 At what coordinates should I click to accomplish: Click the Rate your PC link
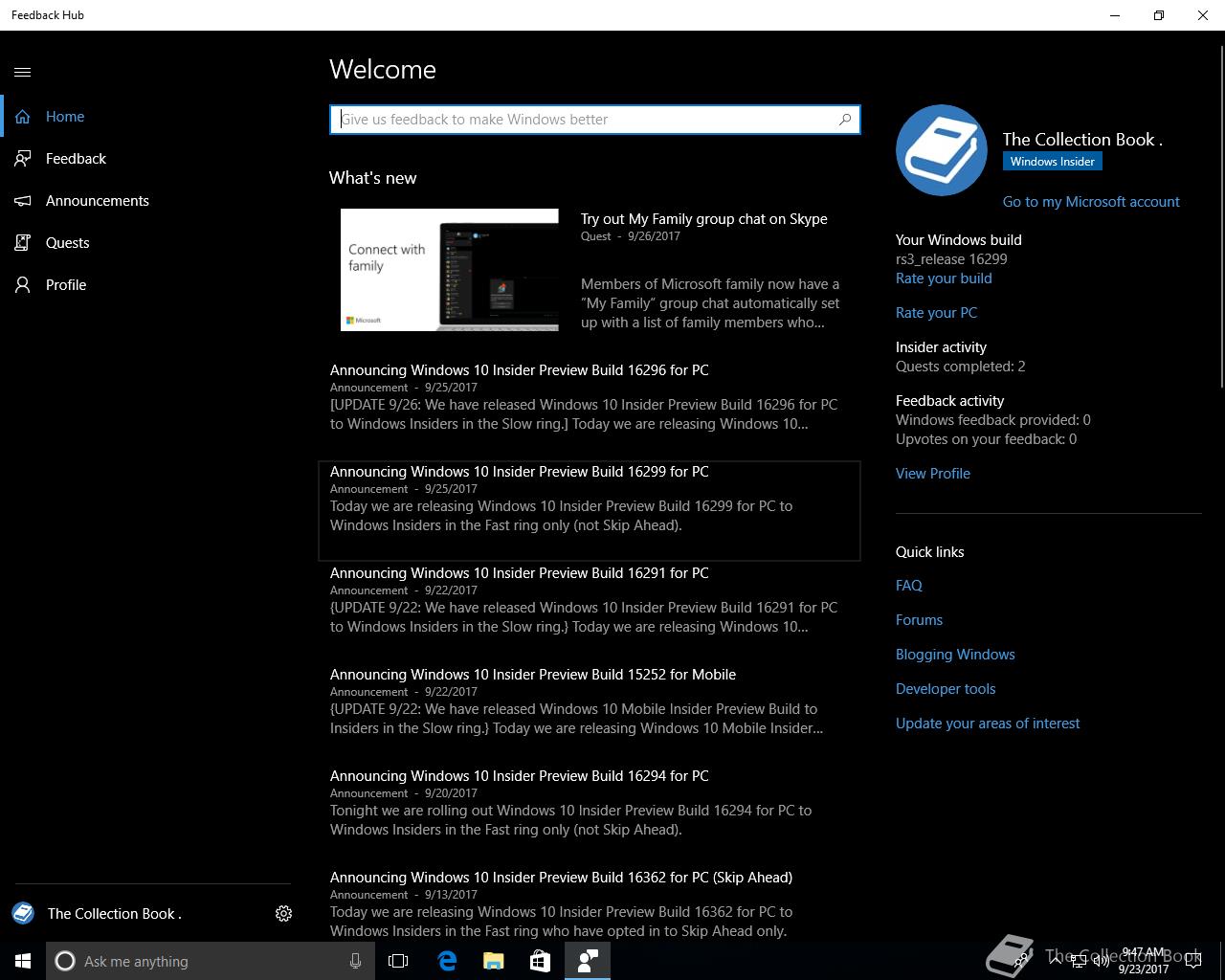coord(936,313)
